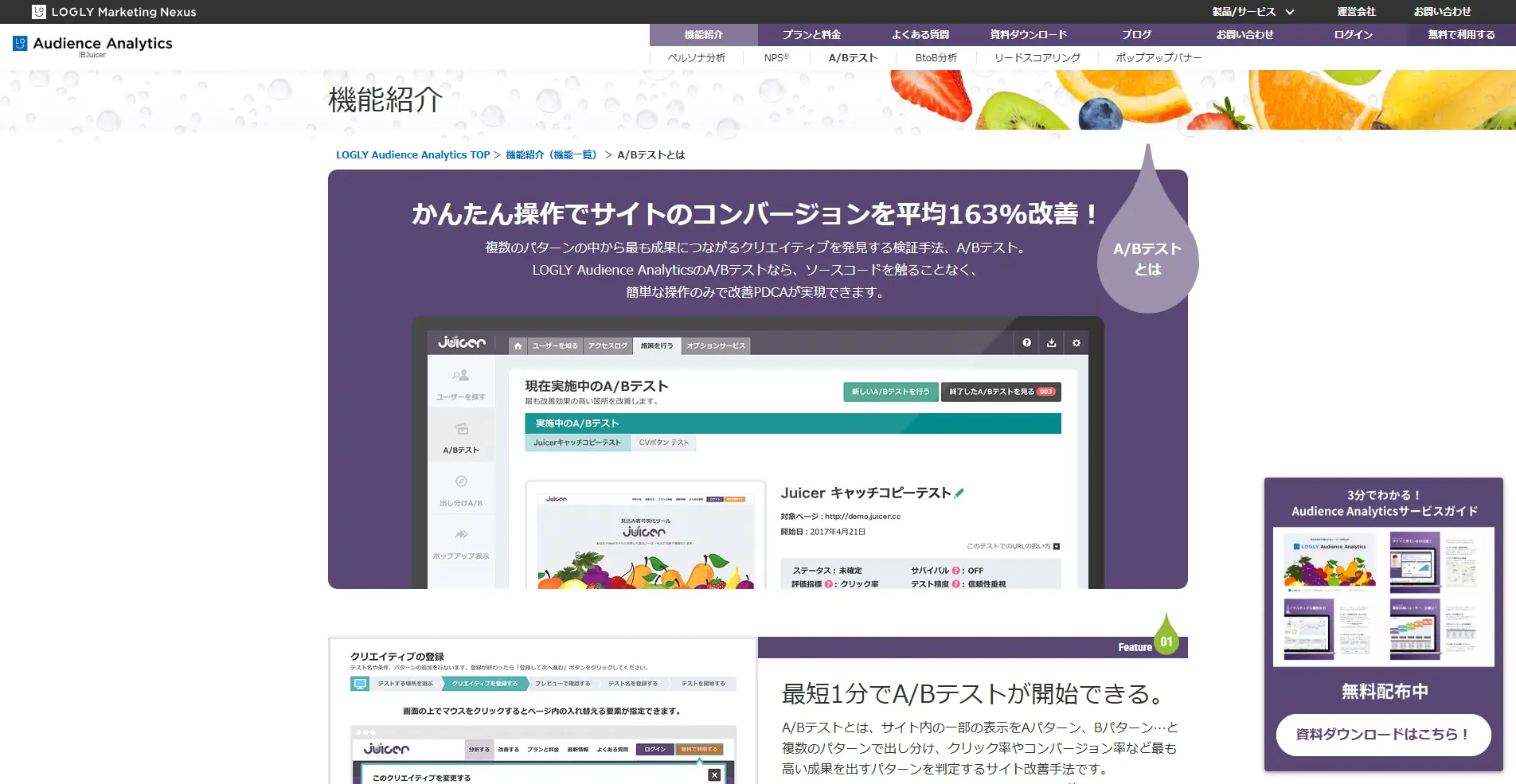Open お問い合わせ in the top black bar

pyautogui.click(x=1442, y=12)
